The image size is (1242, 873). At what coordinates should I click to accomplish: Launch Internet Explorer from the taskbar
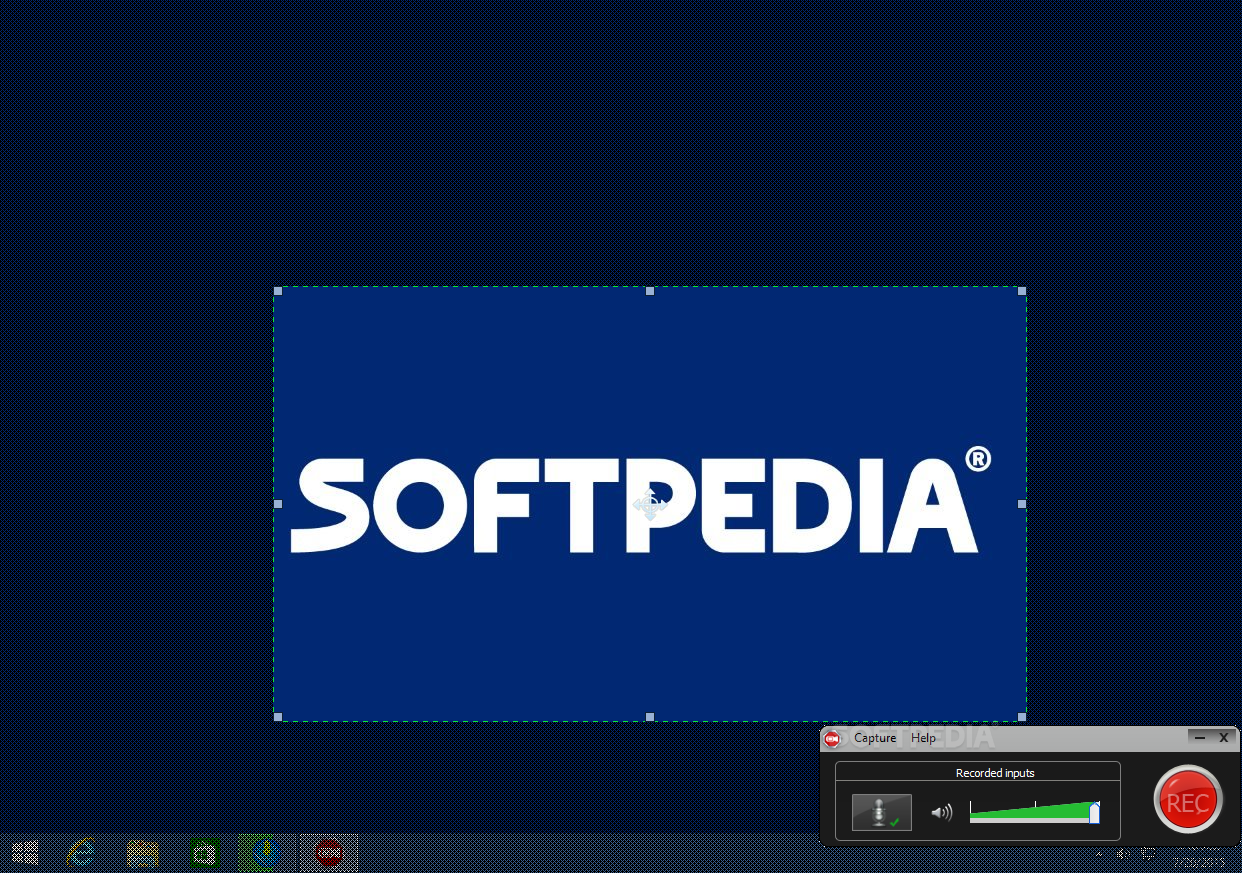(82, 853)
